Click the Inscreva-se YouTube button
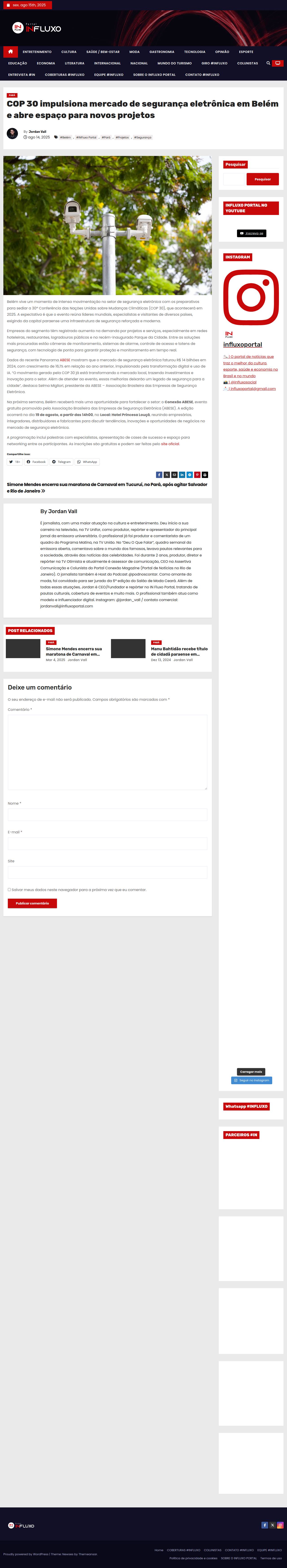This screenshot has width=287, height=1568. [x=252, y=233]
